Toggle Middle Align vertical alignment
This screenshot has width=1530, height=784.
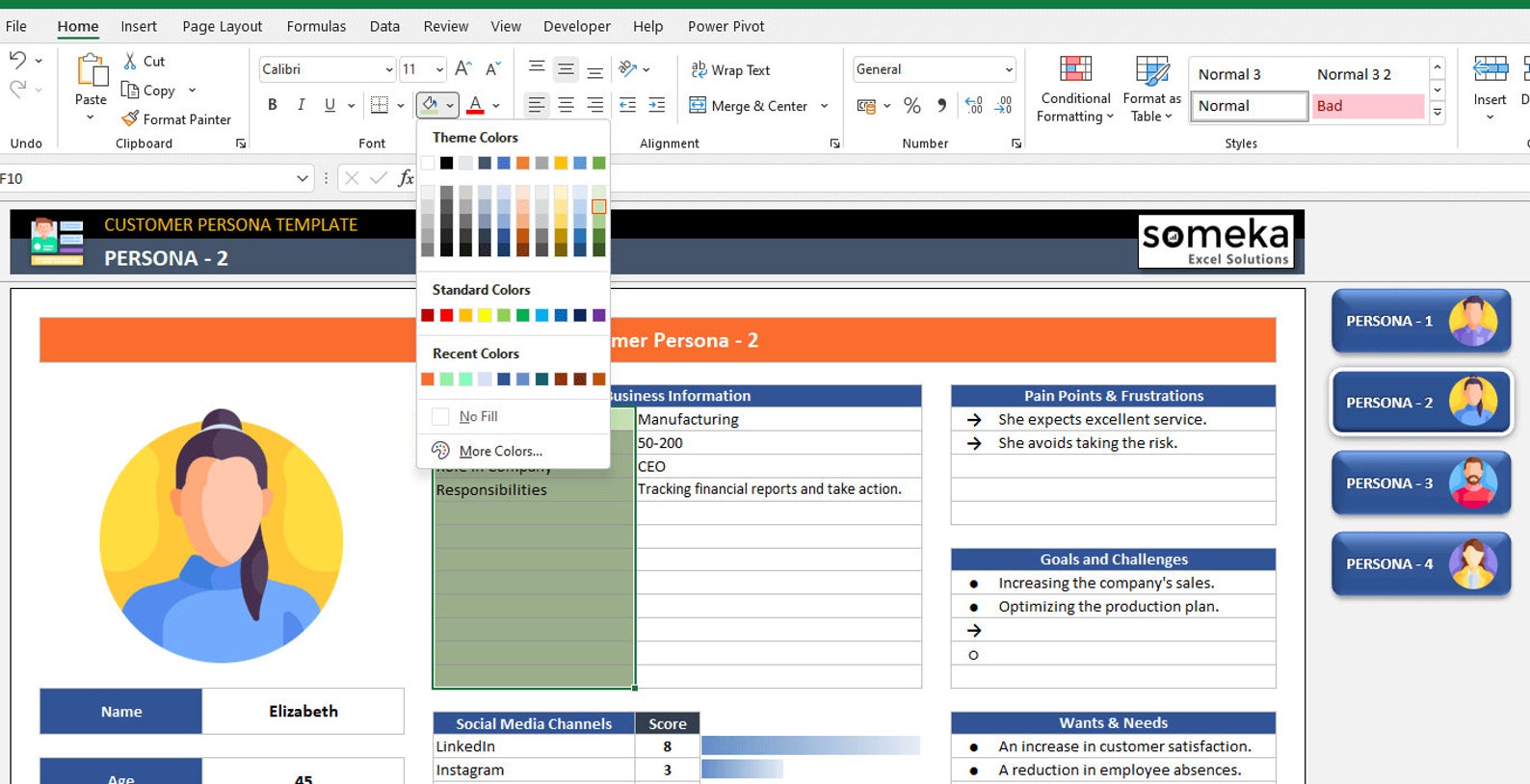pyautogui.click(x=566, y=68)
